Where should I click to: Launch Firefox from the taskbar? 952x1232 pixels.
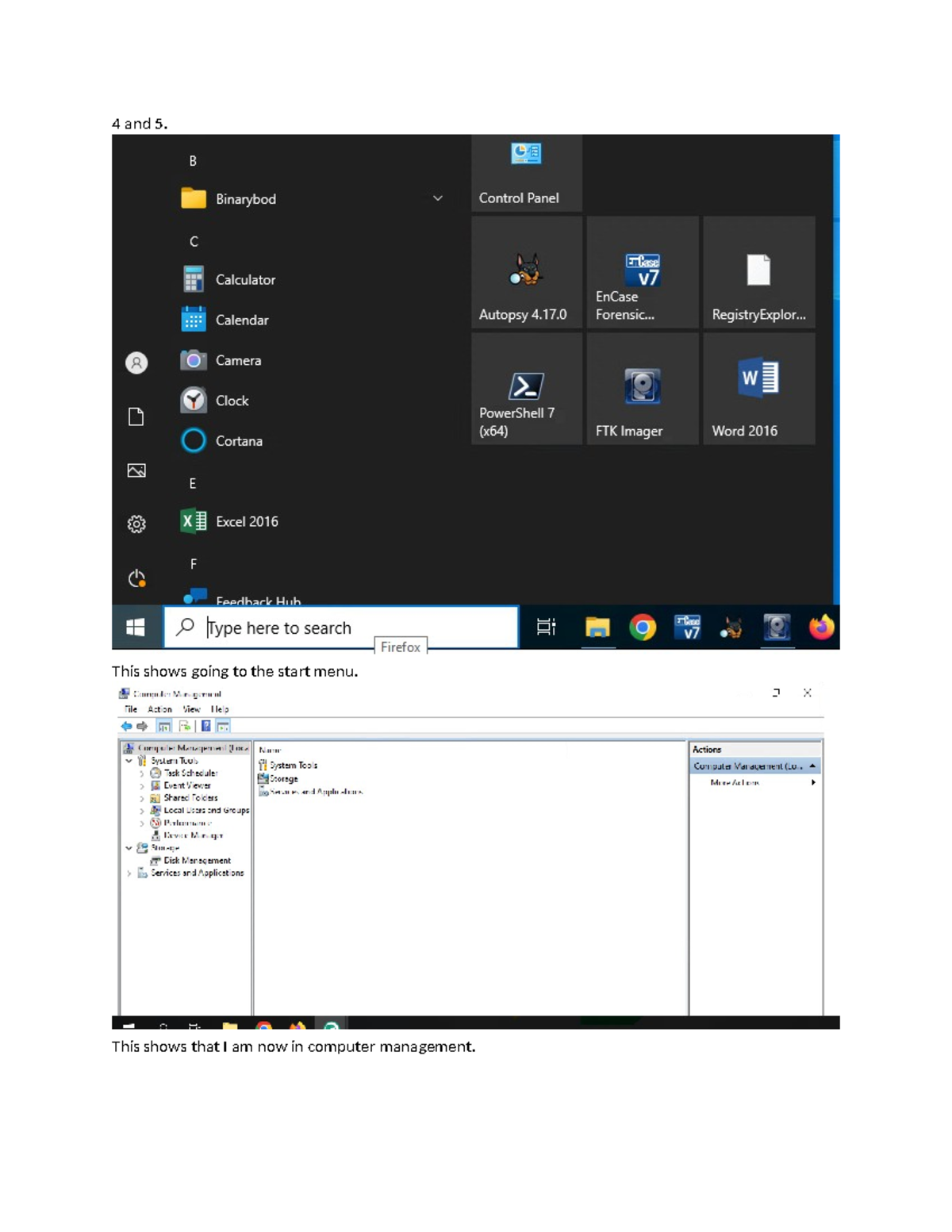click(822, 627)
